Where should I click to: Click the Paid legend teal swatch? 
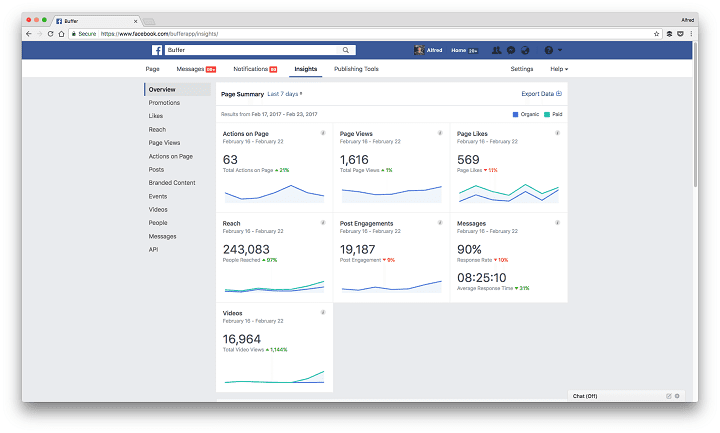coord(547,114)
